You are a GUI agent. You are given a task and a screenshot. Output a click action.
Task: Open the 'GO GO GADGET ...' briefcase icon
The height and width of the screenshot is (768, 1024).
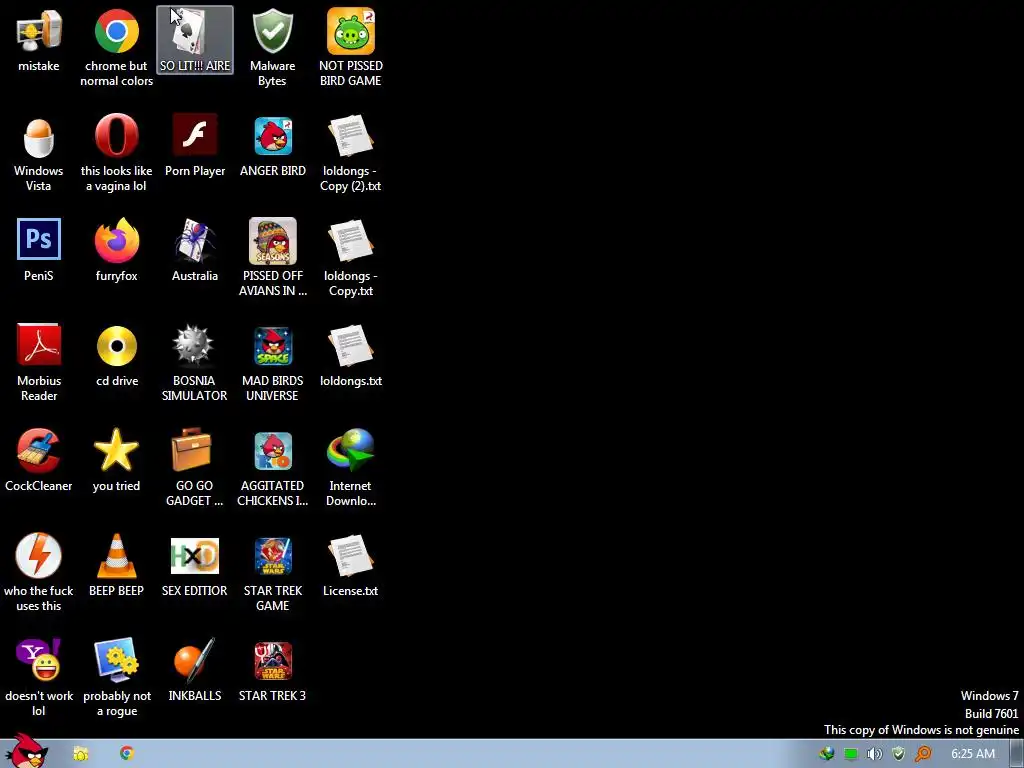[x=195, y=469]
